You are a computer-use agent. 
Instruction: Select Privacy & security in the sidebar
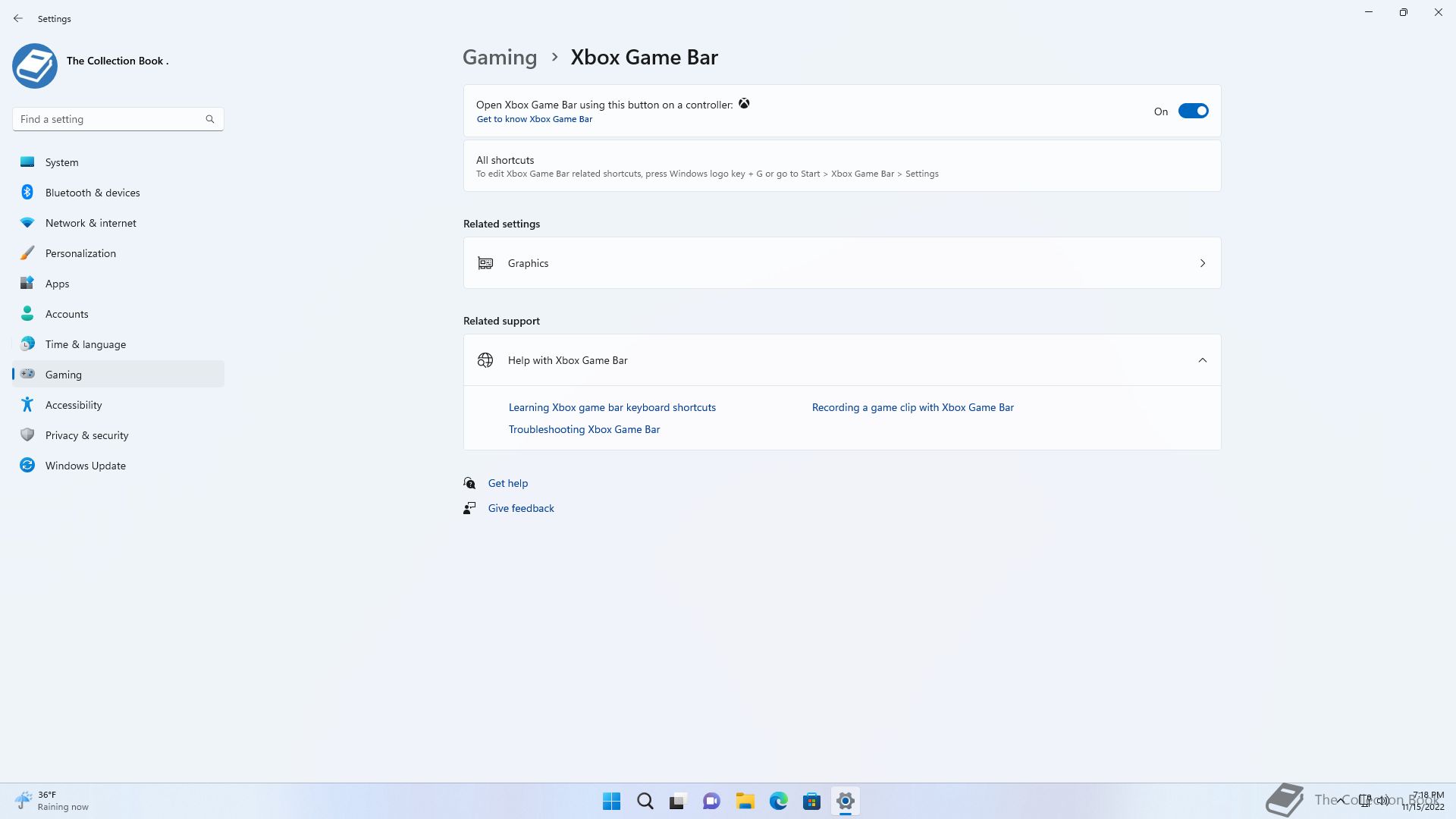coord(86,435)
